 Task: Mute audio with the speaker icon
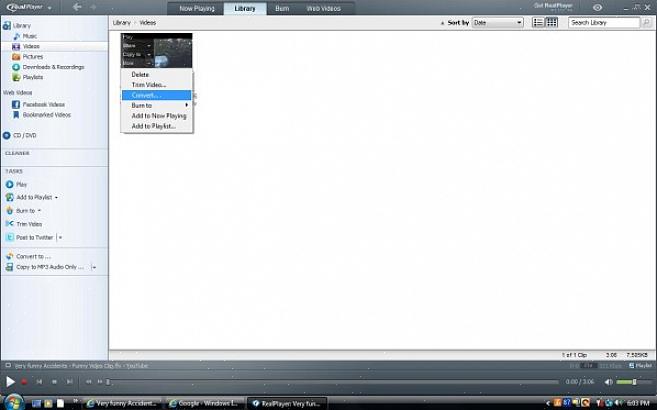[x=609, y=382]
